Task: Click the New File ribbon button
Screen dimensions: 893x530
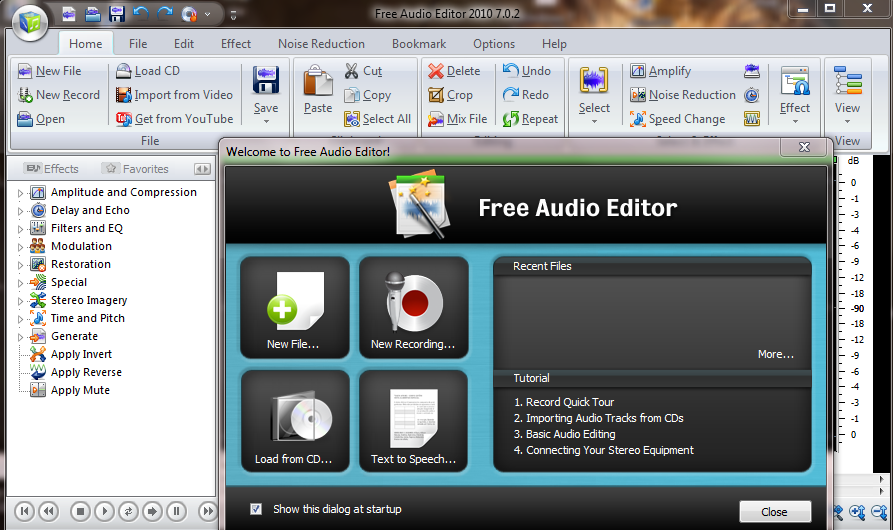Action: coord(50,71)
